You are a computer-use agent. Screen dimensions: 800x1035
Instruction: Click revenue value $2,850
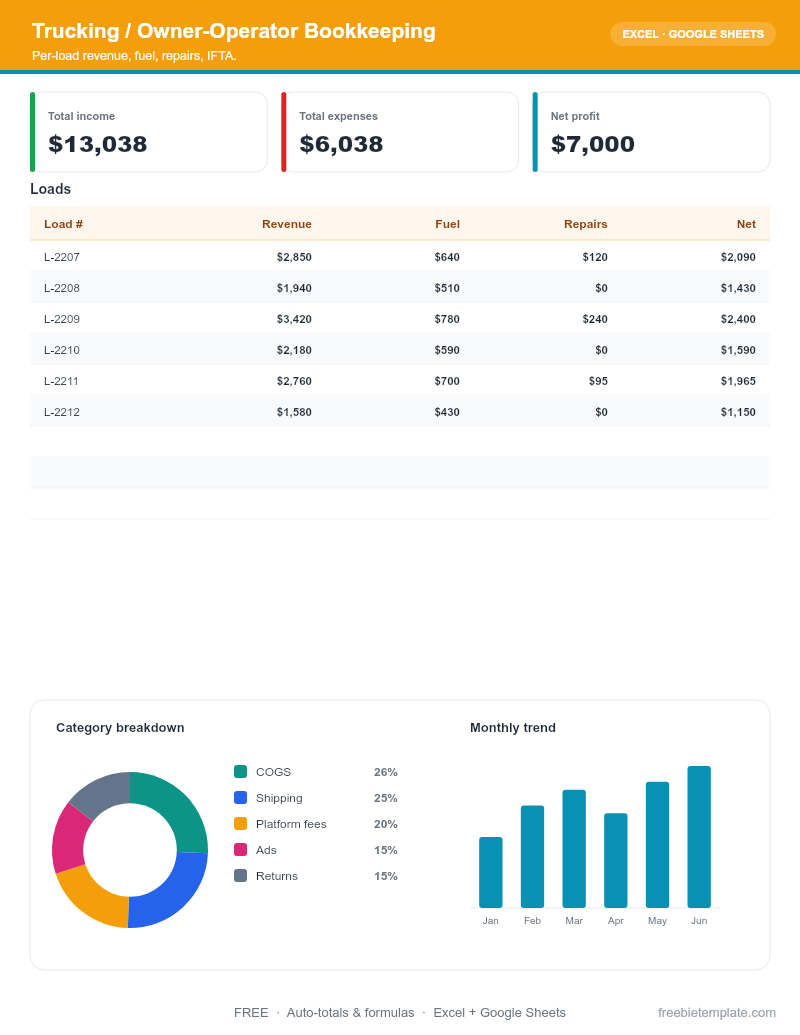(294, 257)
